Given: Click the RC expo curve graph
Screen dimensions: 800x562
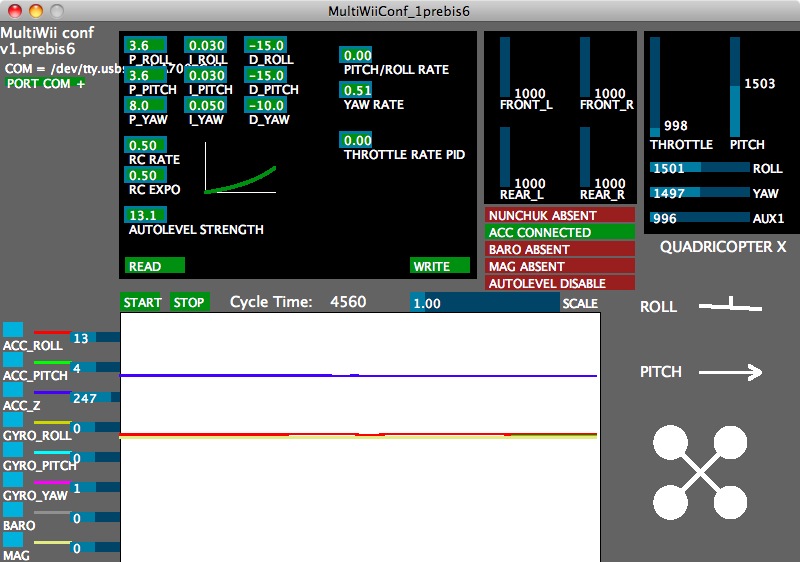Looking at the screenshot, I should point(240,168).
